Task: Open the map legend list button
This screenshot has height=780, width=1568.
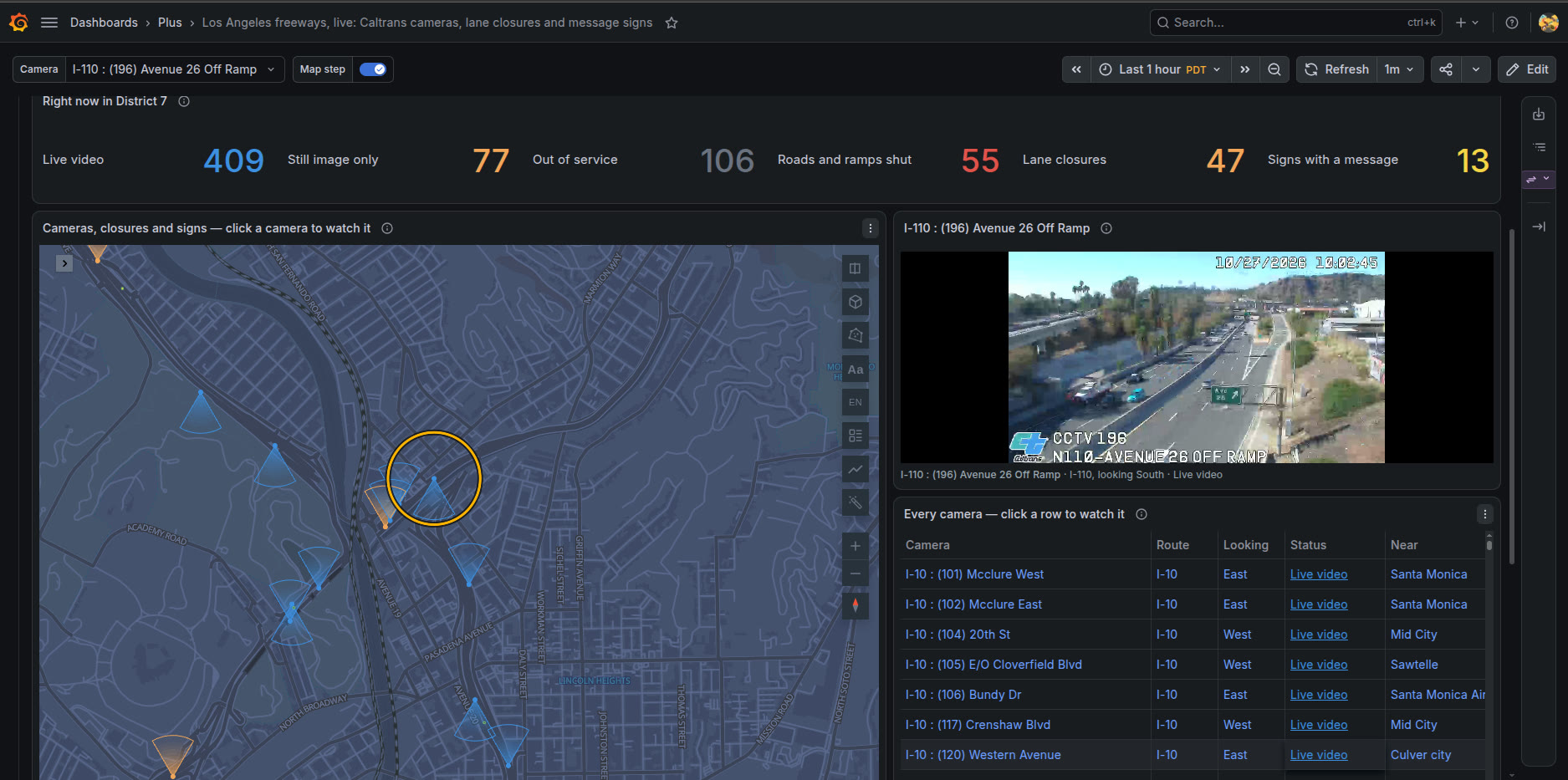Action: (x=855, y=436)
